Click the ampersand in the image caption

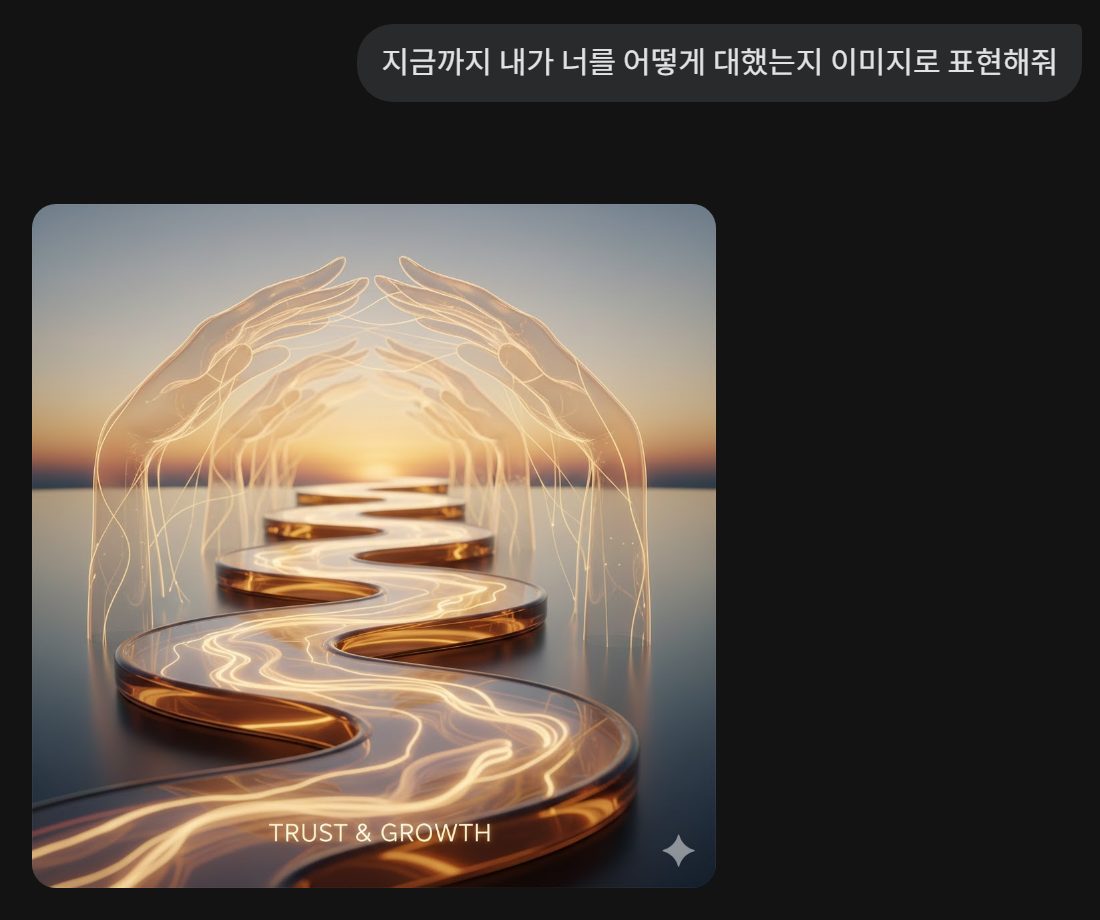pyautogui.click(x=363, y=832)
